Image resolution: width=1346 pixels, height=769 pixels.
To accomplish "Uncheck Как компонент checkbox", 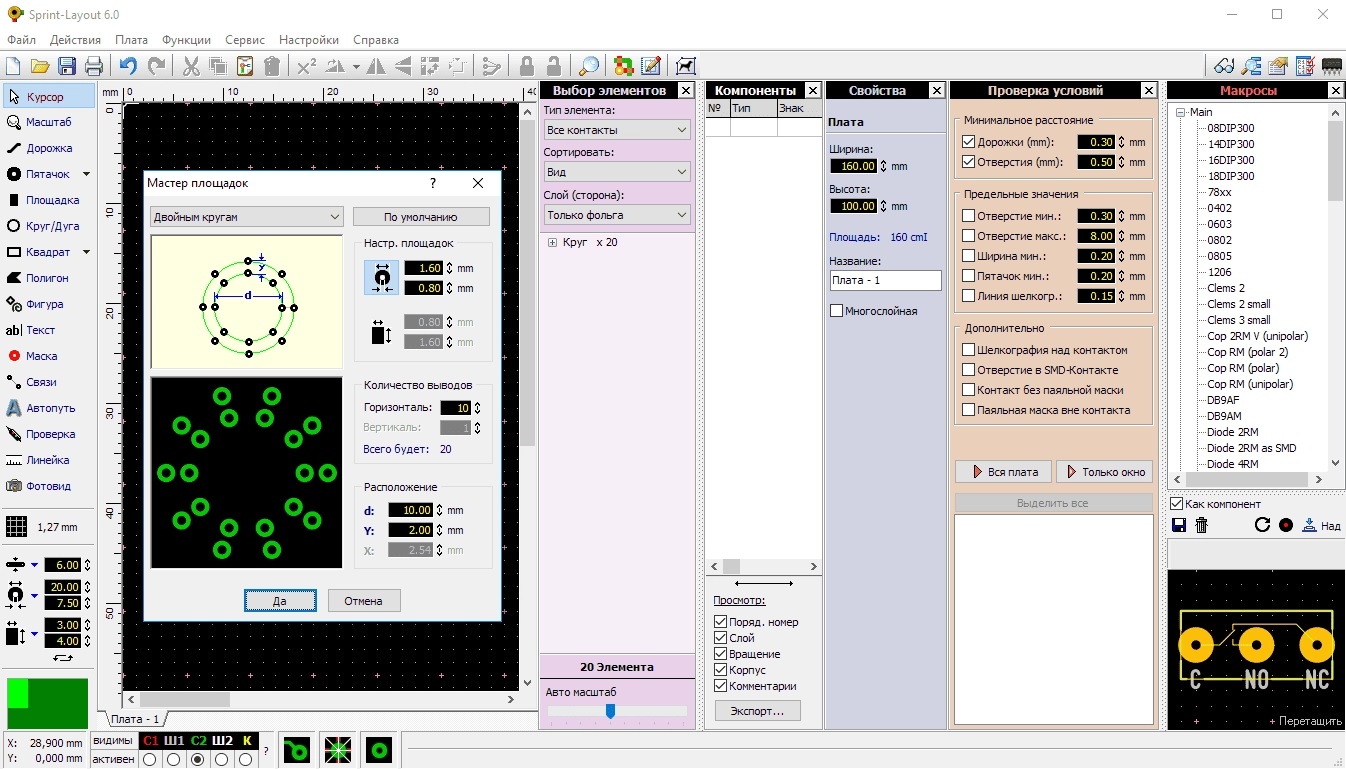I will click(x=1177, y=504).
